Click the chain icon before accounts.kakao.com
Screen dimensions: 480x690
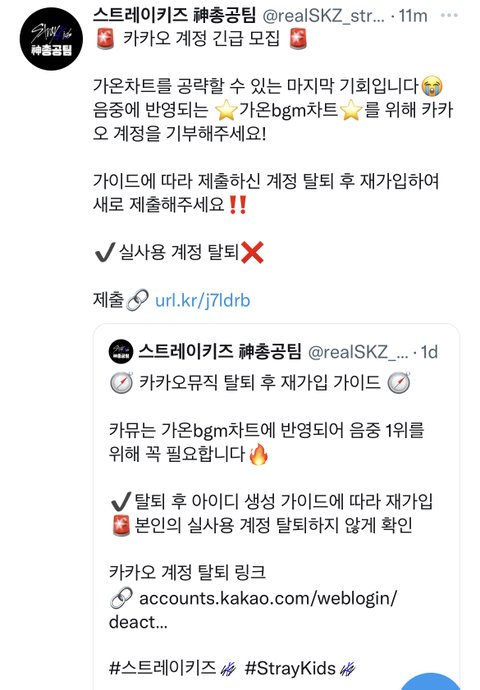tap(121, 598)
